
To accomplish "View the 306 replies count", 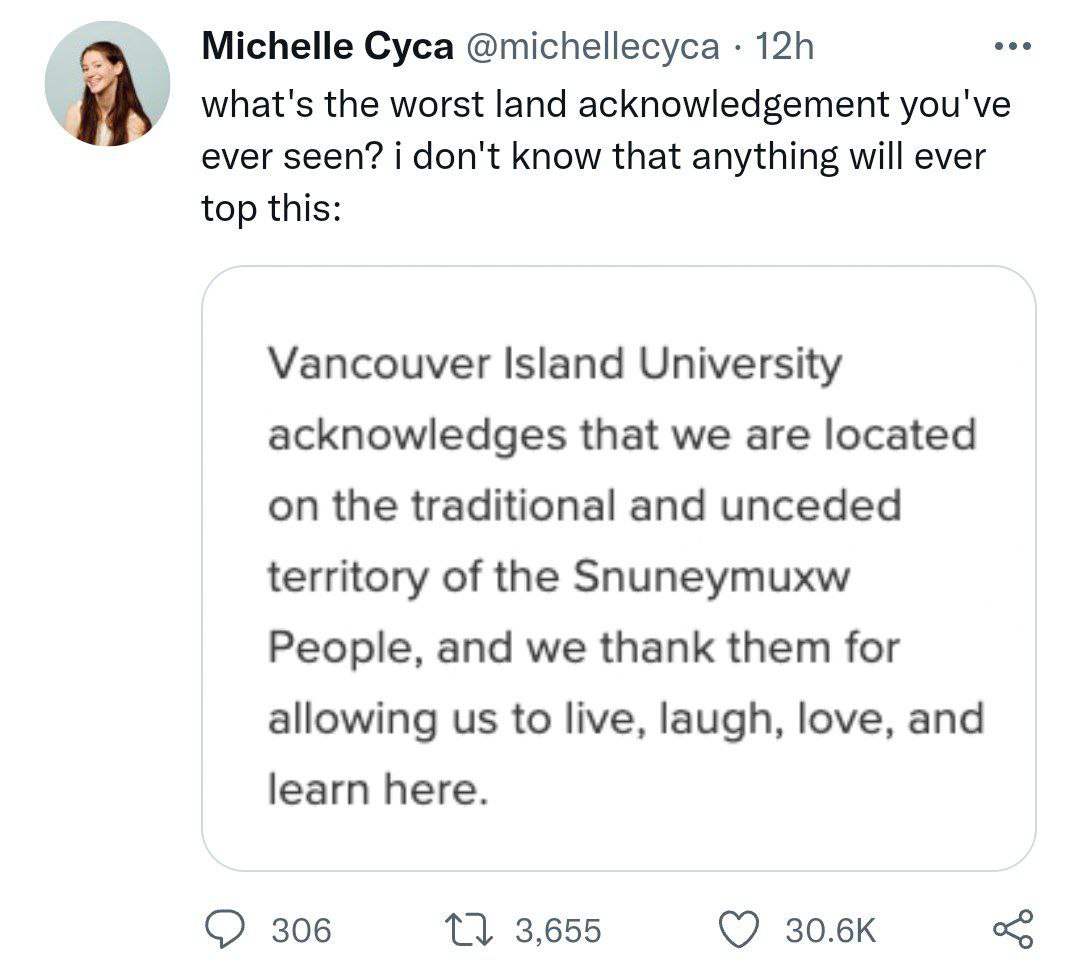I will (301, 931).
